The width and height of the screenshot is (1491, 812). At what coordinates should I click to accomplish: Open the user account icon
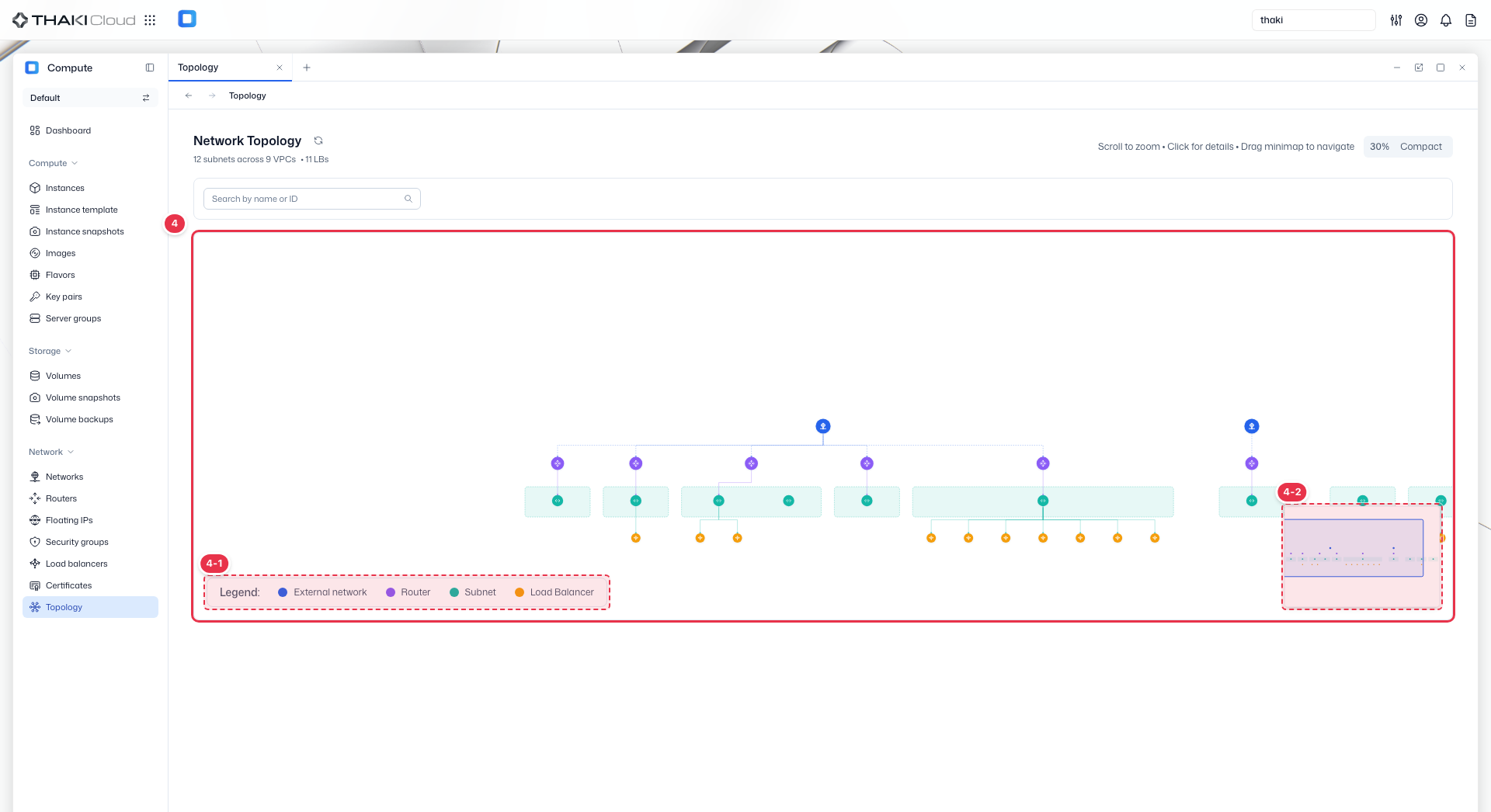pyautogui.click(x=1421, y=20)
